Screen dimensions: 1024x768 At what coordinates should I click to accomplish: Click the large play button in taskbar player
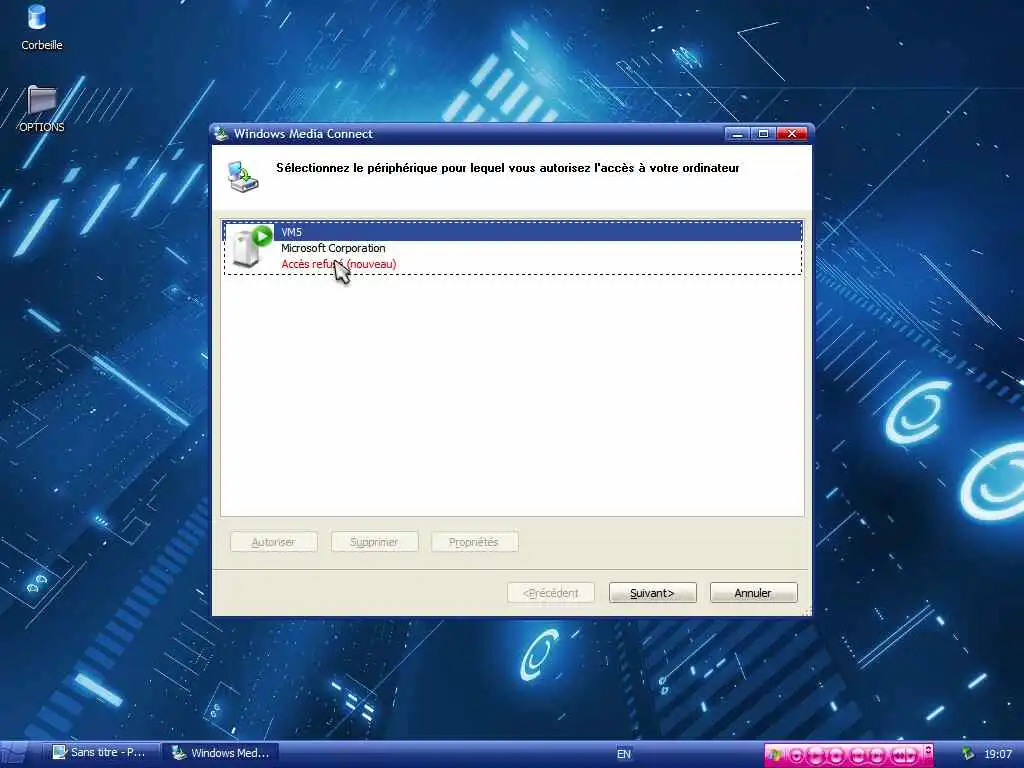(816, 756)
